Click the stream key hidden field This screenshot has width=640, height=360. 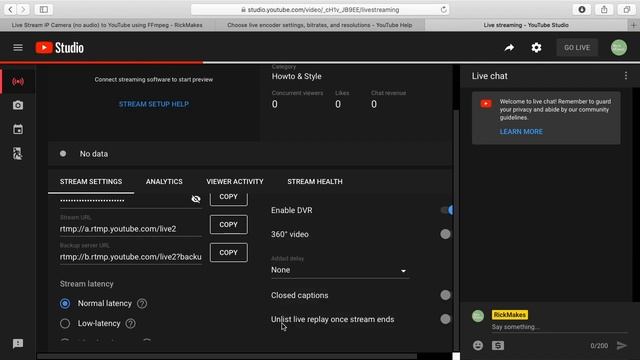pyautogui.click(x=124, y=200)
